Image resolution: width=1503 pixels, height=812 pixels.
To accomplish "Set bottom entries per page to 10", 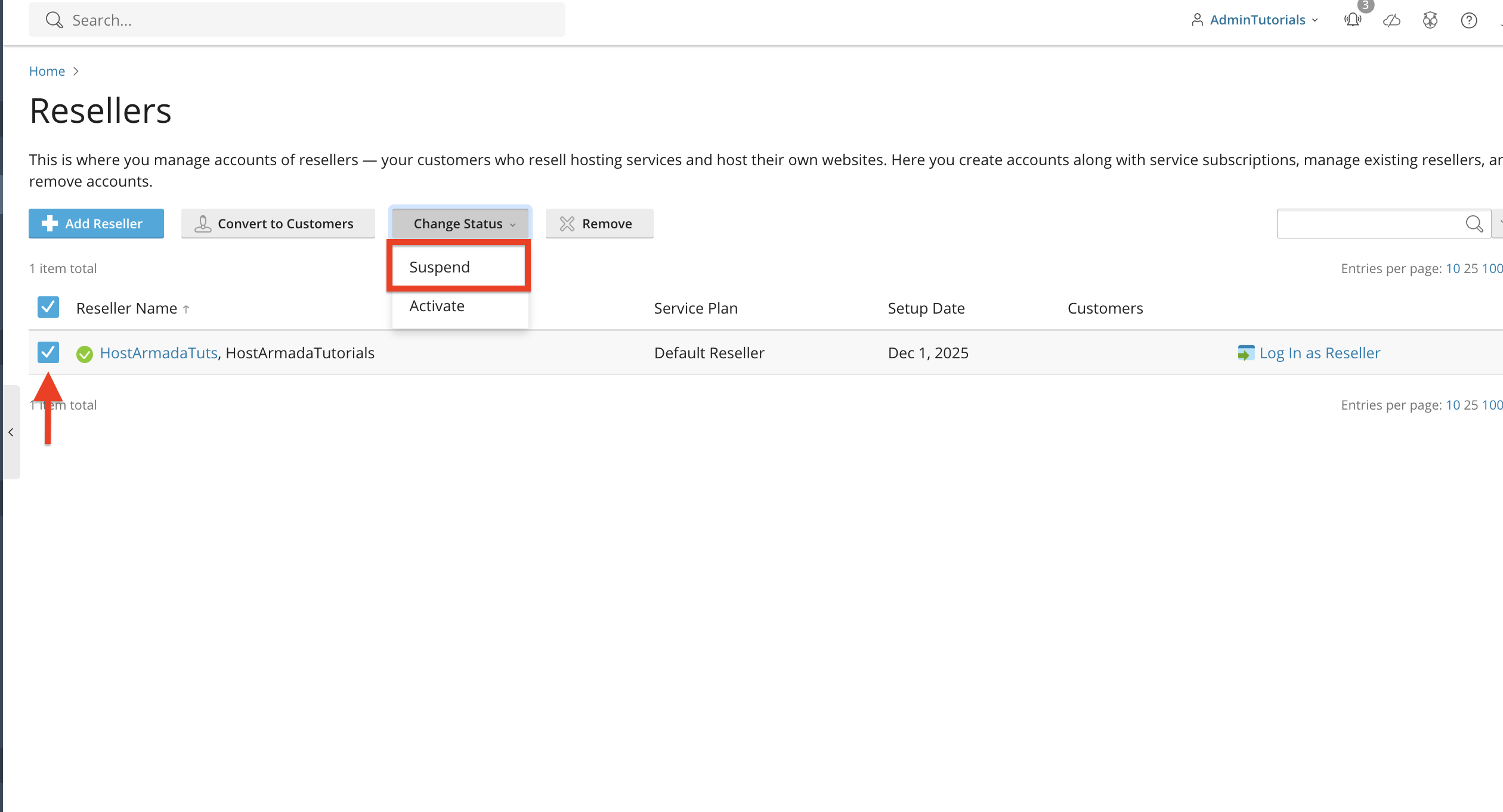I will pyautogui.click(x=1453, y=405).
